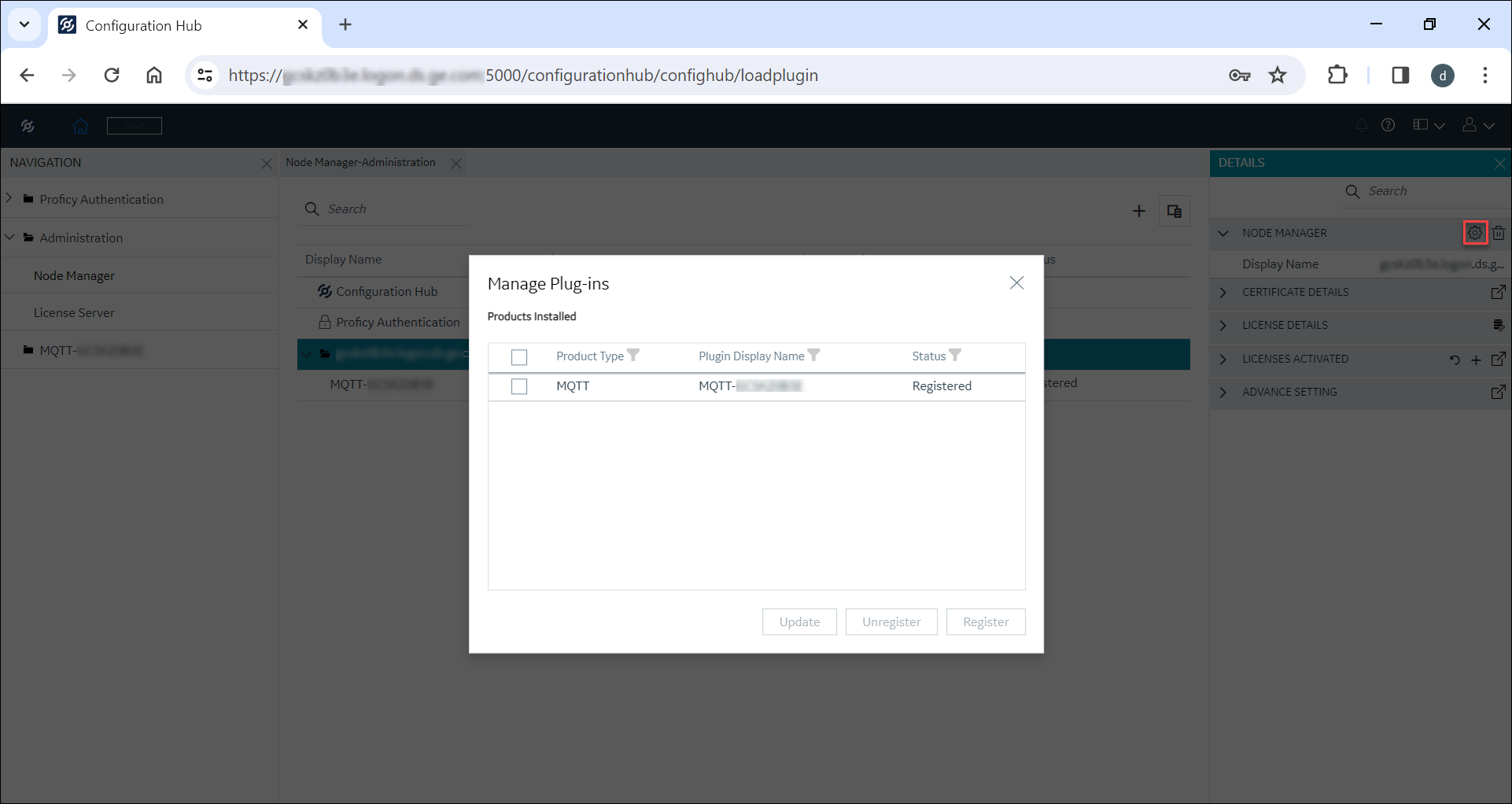The image size is (1512, 804).
Task: Add a new node with plus icon
Action: click(1139, 211)
